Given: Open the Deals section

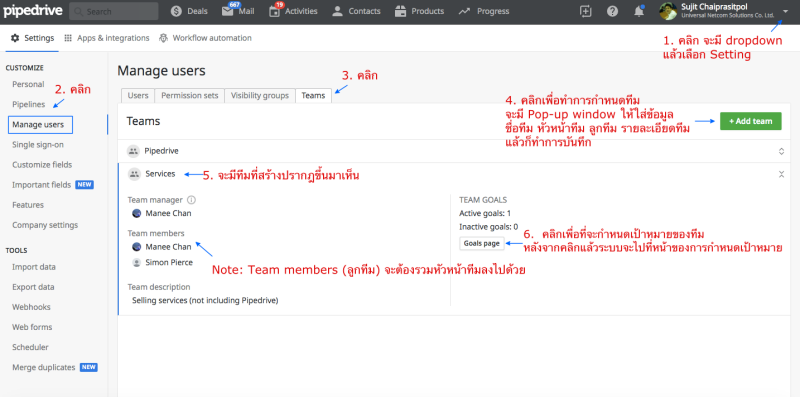Looking at the screenshot, I should 189,11.
